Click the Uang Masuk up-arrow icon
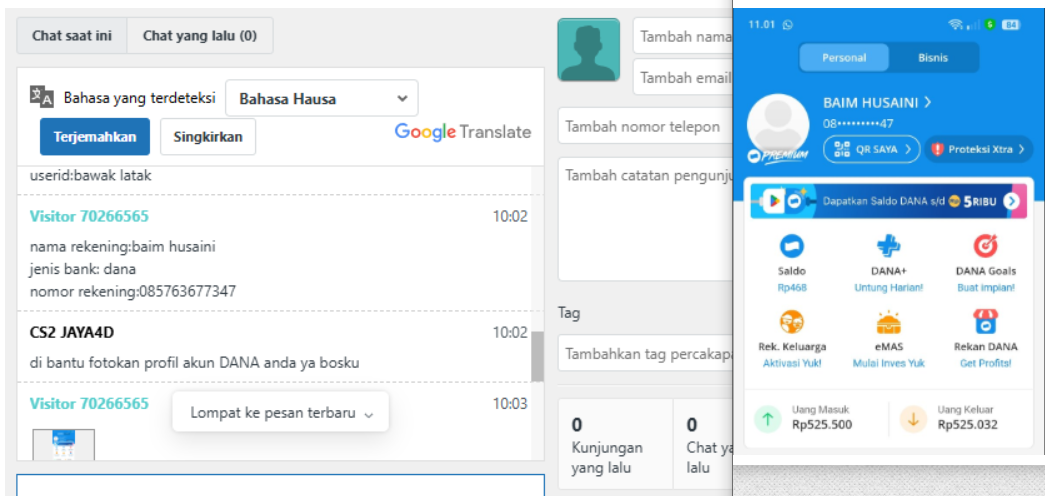The width and height of the screenshot is (1045, 496). click(x=768, y=419)
